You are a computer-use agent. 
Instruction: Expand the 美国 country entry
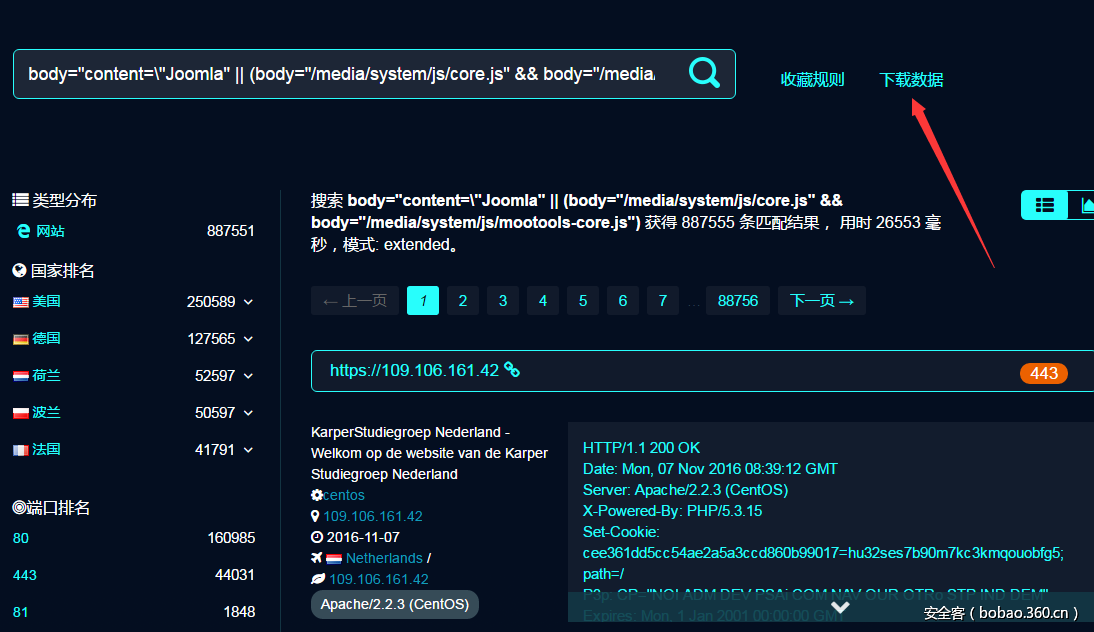point(249,300)
